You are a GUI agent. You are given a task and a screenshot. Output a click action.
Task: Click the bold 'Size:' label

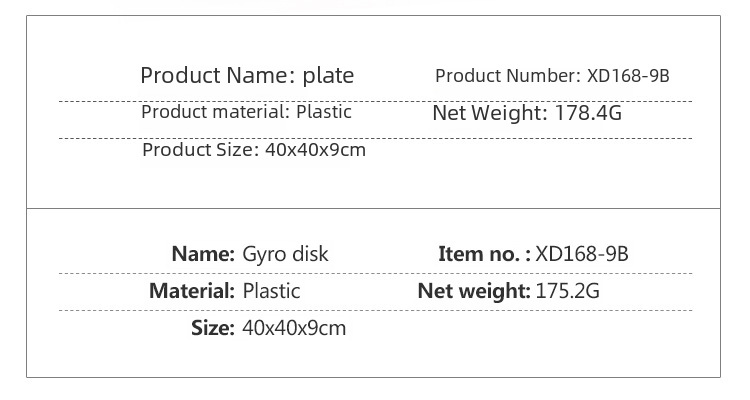(x=213, y=328)
